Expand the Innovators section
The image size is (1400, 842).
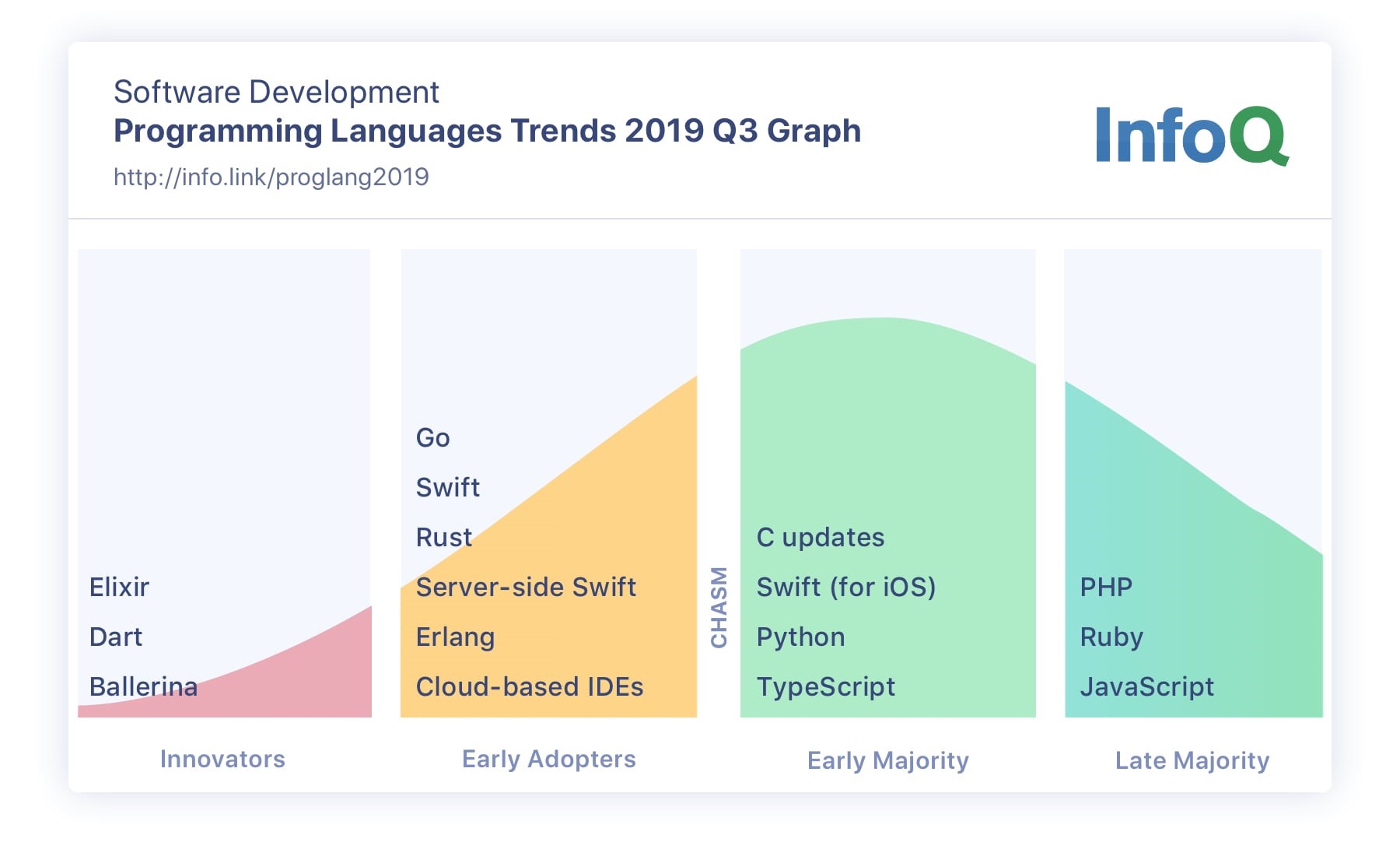pyautogui.click(x=222, y=759)
